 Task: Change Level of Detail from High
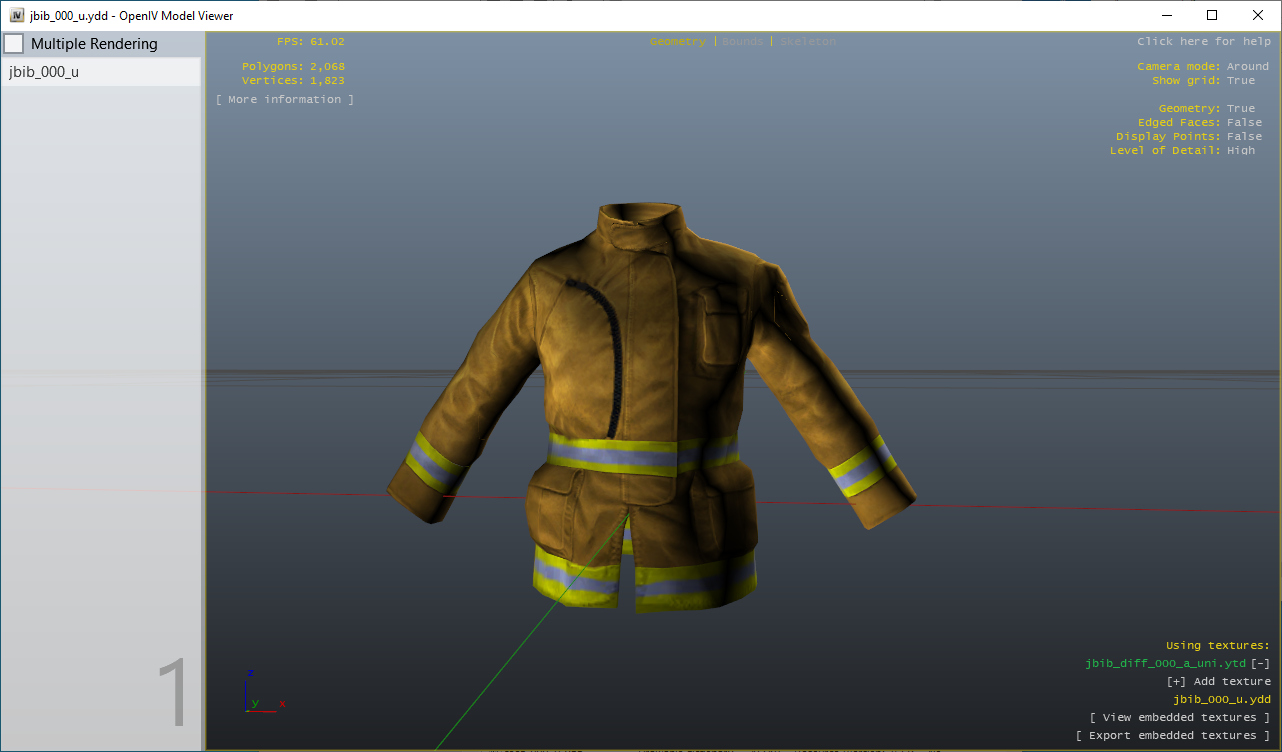(1241, 150)
